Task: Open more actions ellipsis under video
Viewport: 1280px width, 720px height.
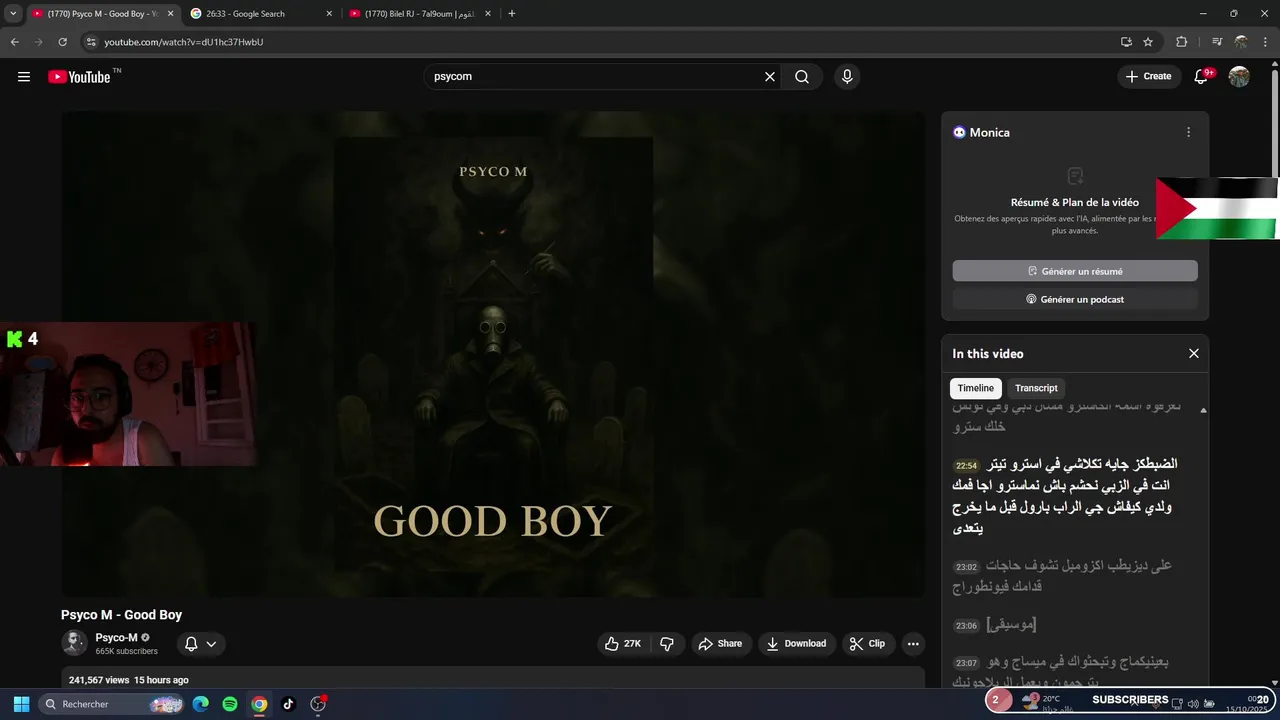Action: click(913, 644)
